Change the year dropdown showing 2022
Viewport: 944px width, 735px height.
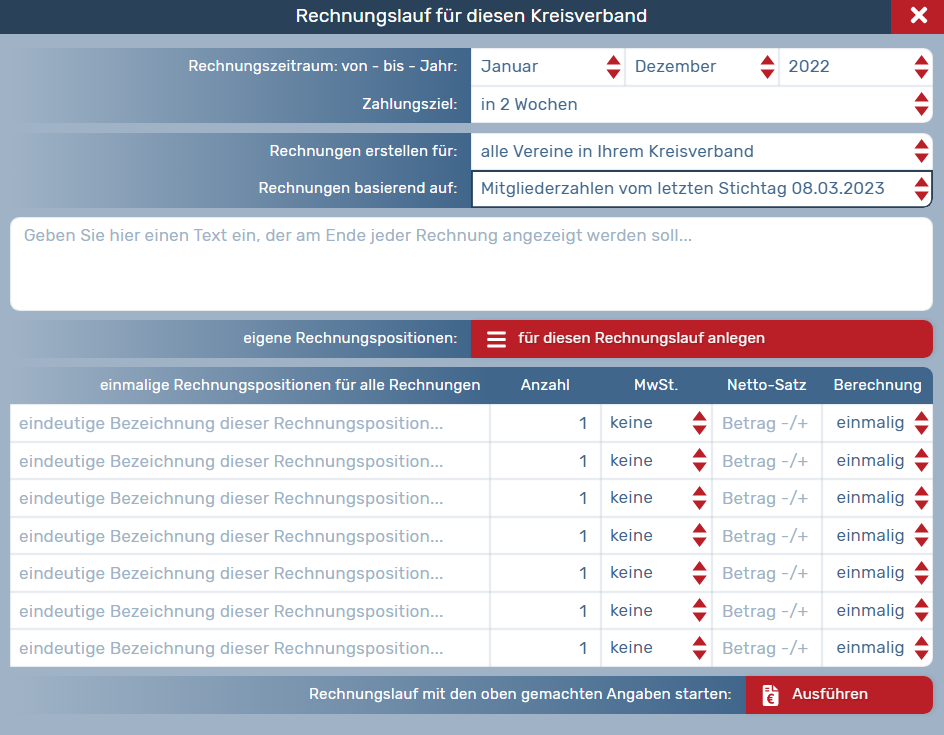855,67
